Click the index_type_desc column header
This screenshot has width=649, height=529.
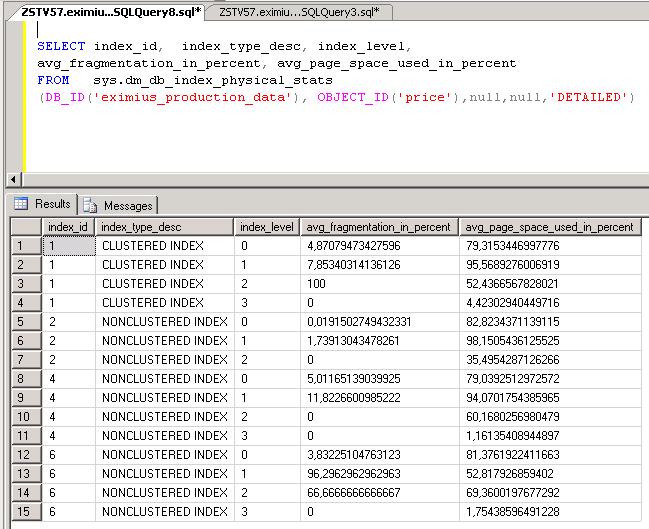(x=165, y=227)
